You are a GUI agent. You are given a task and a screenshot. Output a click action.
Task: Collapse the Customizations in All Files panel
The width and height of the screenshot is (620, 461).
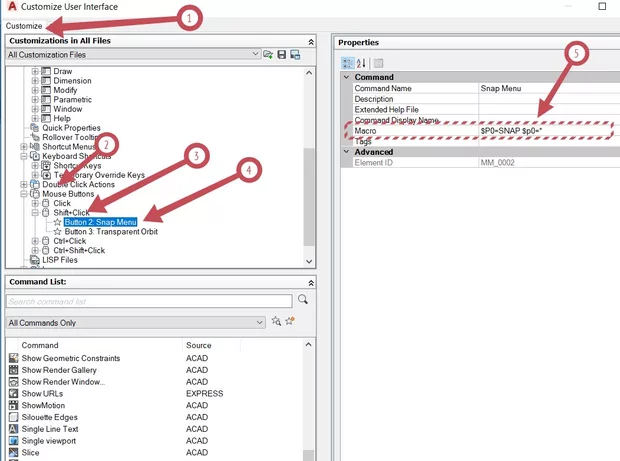(x=311, y=42)
